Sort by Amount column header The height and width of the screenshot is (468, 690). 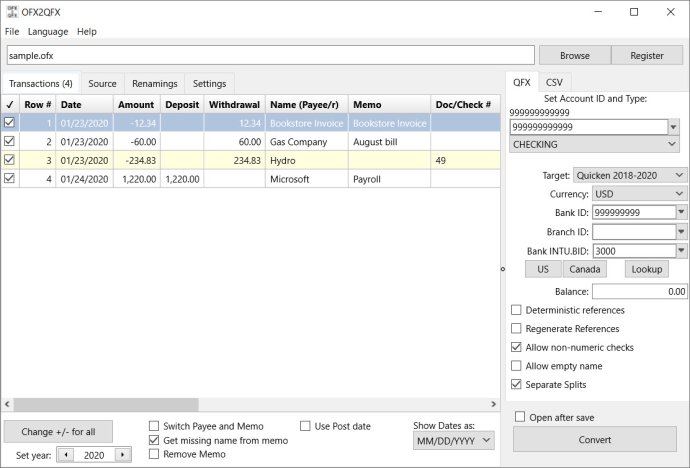(x=137, y=105)
